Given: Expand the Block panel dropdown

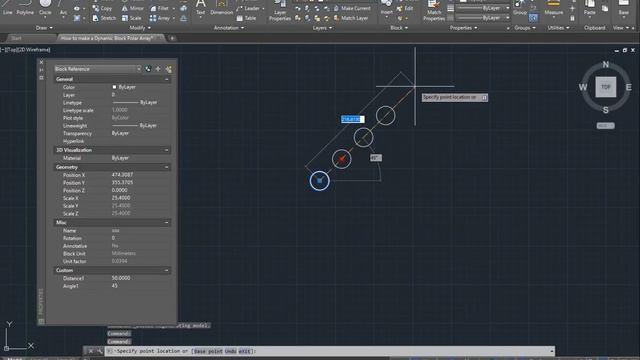Looking at the screenshot, I should click(399, 28).
